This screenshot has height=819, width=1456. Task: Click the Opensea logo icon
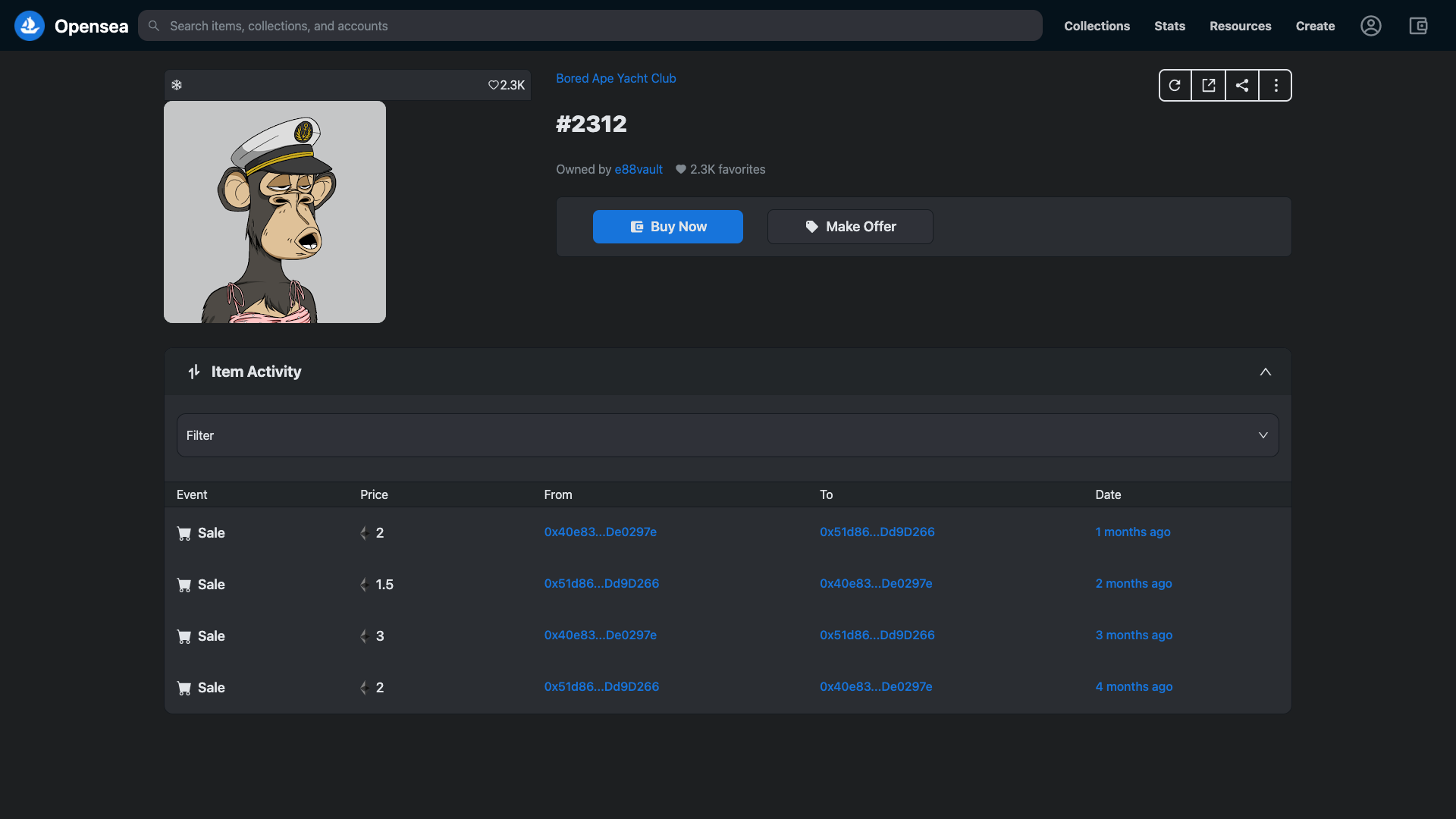[30, 26]
